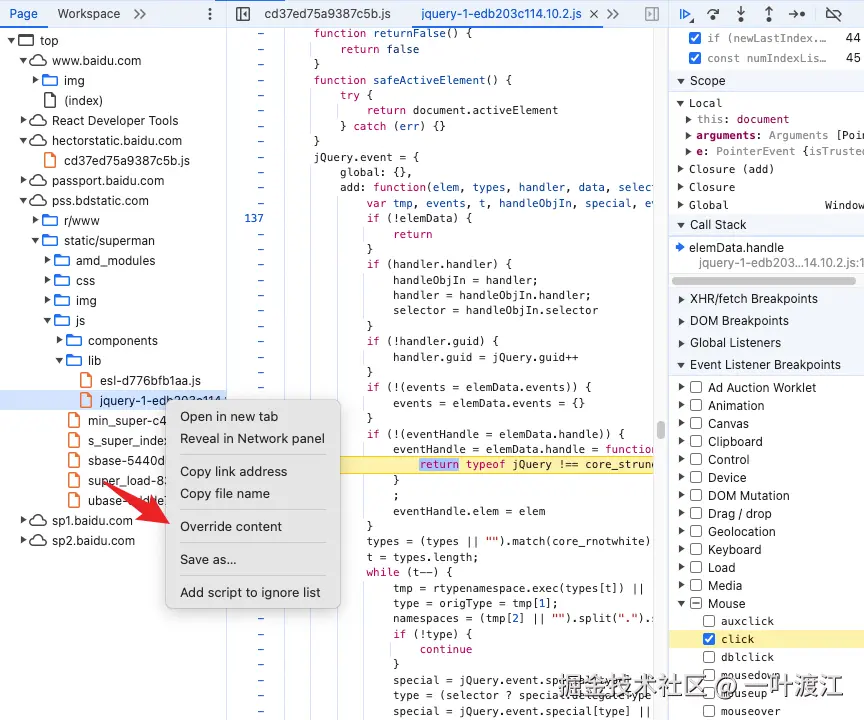Expand the Drag / drop category arrow
Screen dimensions: 864x720
(681, 513)
